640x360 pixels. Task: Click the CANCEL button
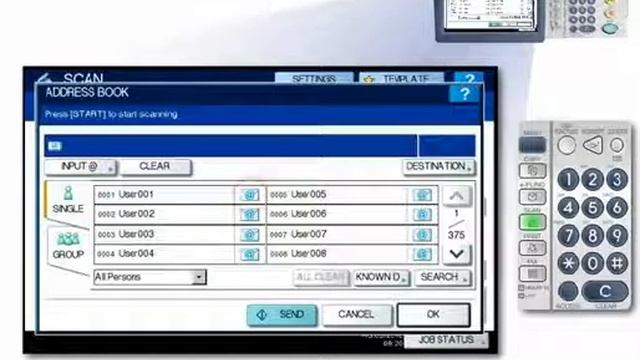(x=357, y=315)
